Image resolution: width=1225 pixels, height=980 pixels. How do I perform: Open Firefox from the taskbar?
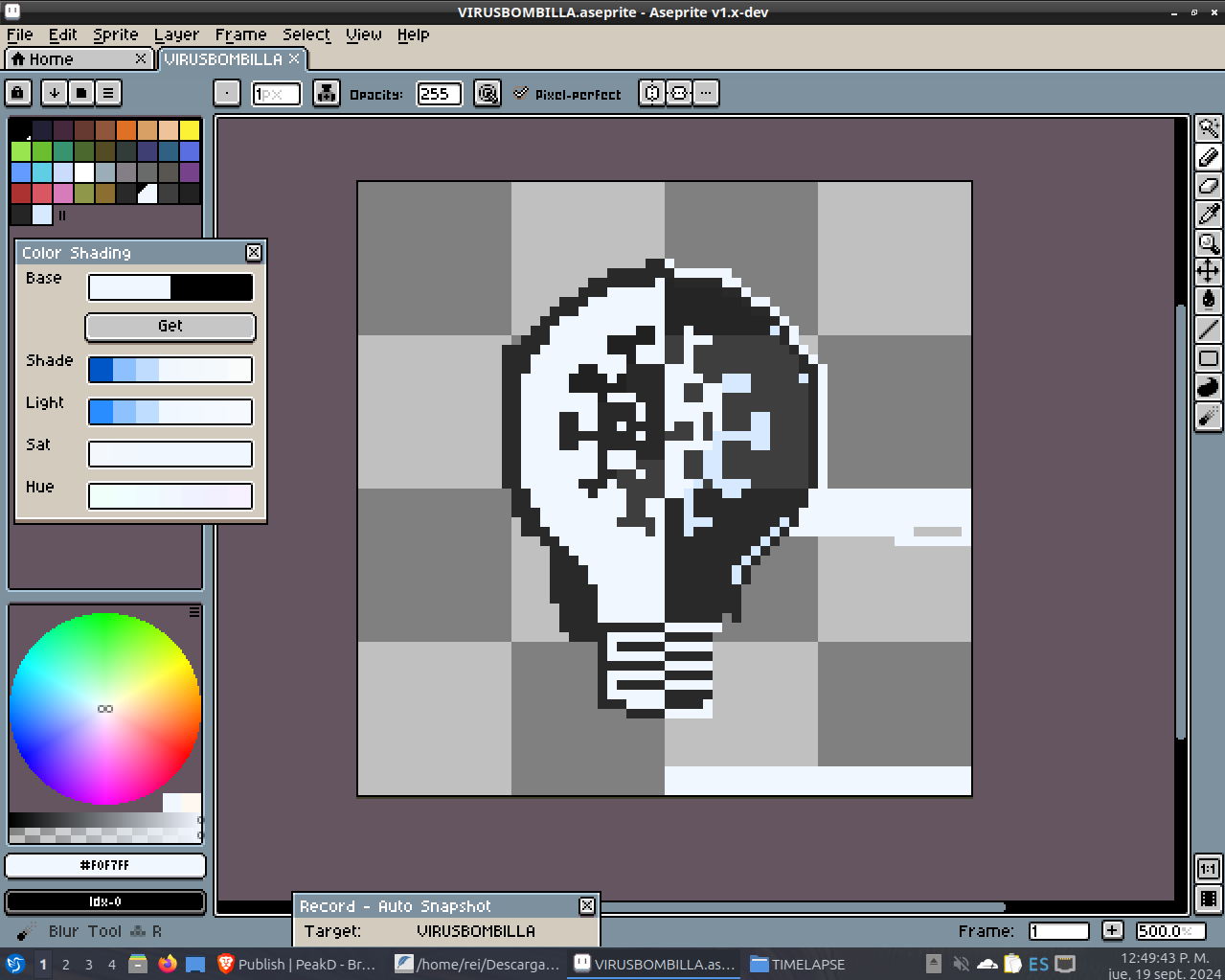pyautogui.click(x=168, y=964)
